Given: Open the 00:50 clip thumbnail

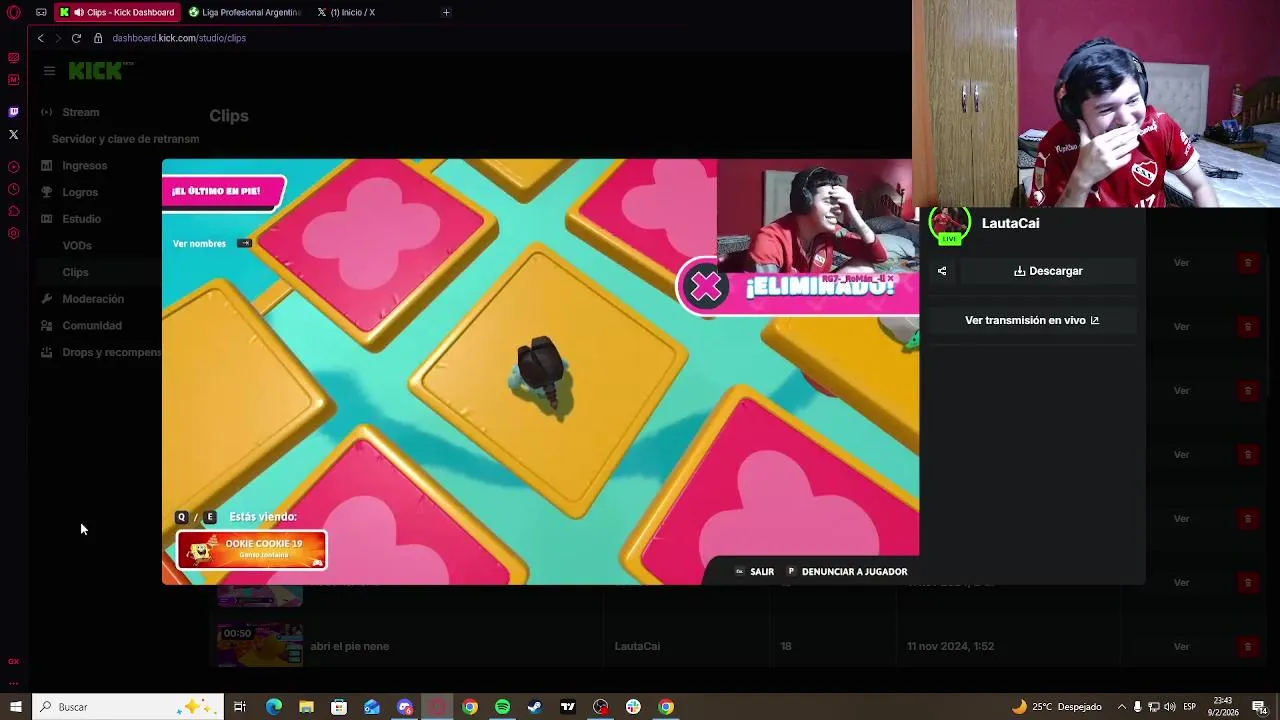Looking at the screenshot, I should click(260, 646).
